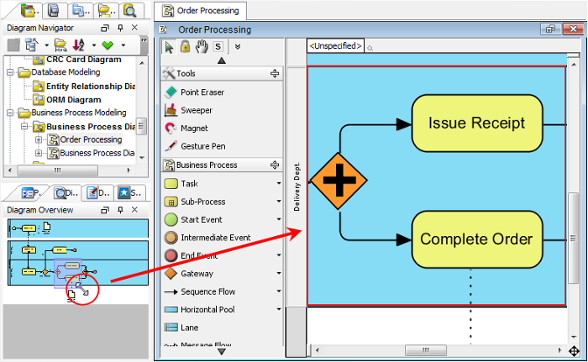This screenshot has width=588, height=362.
Task: Switch to the P.. lower pane tab
Action: (x=31, y=193)
